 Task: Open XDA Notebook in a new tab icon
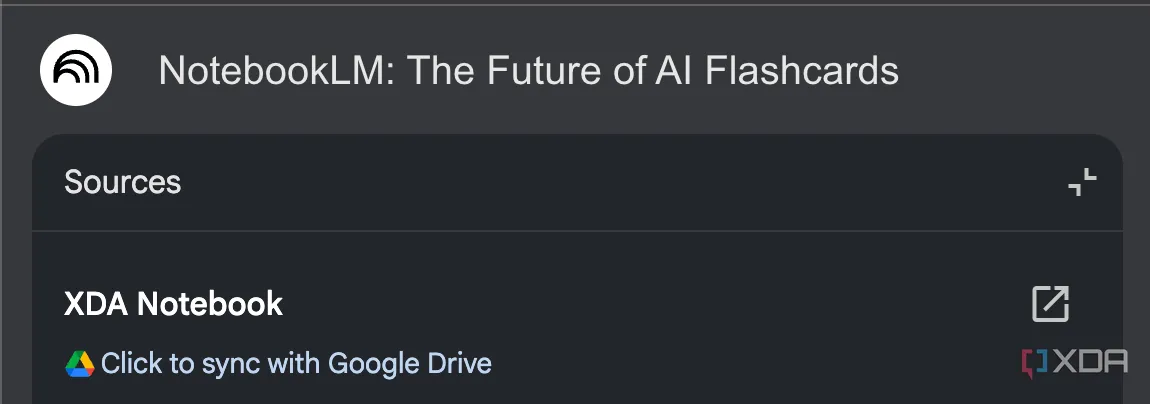(x=1050, y=304)
